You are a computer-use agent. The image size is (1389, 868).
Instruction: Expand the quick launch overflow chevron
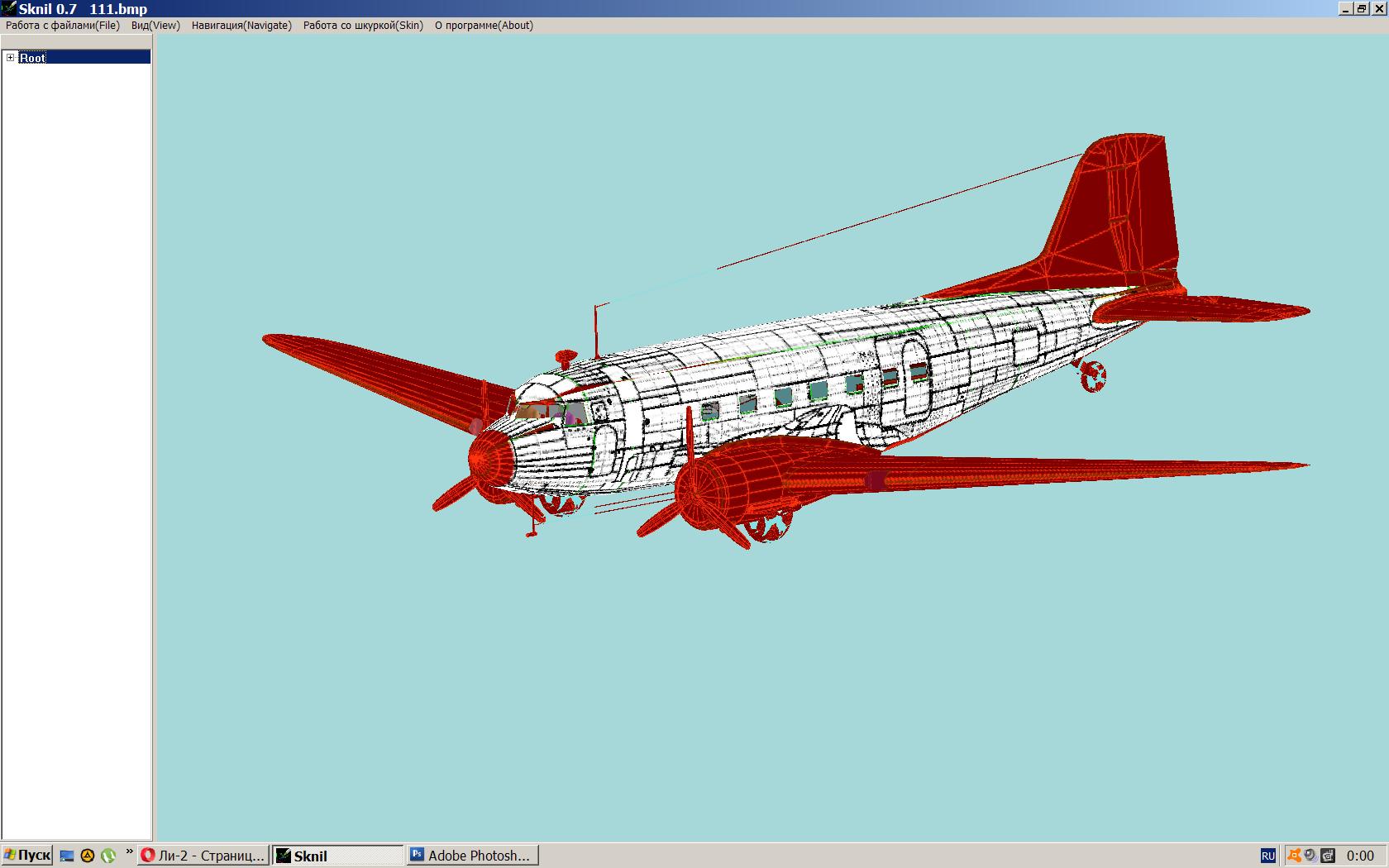click(129, 851)
